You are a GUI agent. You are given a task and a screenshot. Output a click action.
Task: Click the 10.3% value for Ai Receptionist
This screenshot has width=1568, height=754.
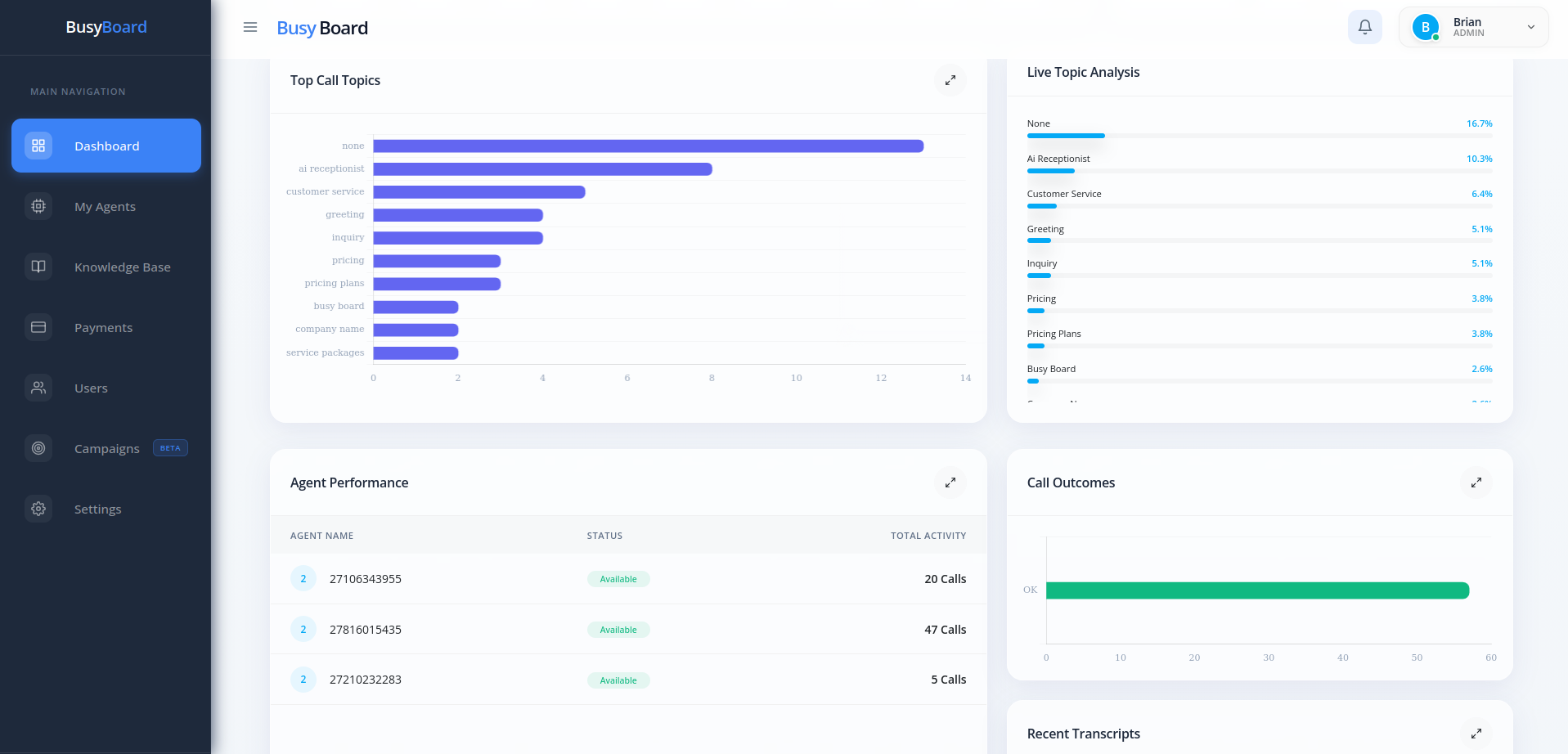coord(1480,159)
